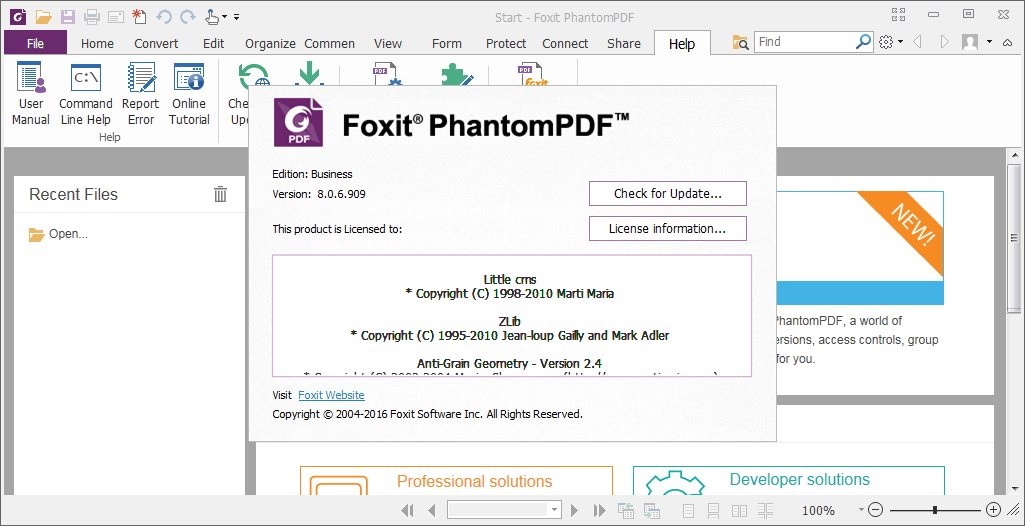Select the Hand touch mode tool
The width and height of the screenshot is (1025, 526).
[x=212, y=16]
